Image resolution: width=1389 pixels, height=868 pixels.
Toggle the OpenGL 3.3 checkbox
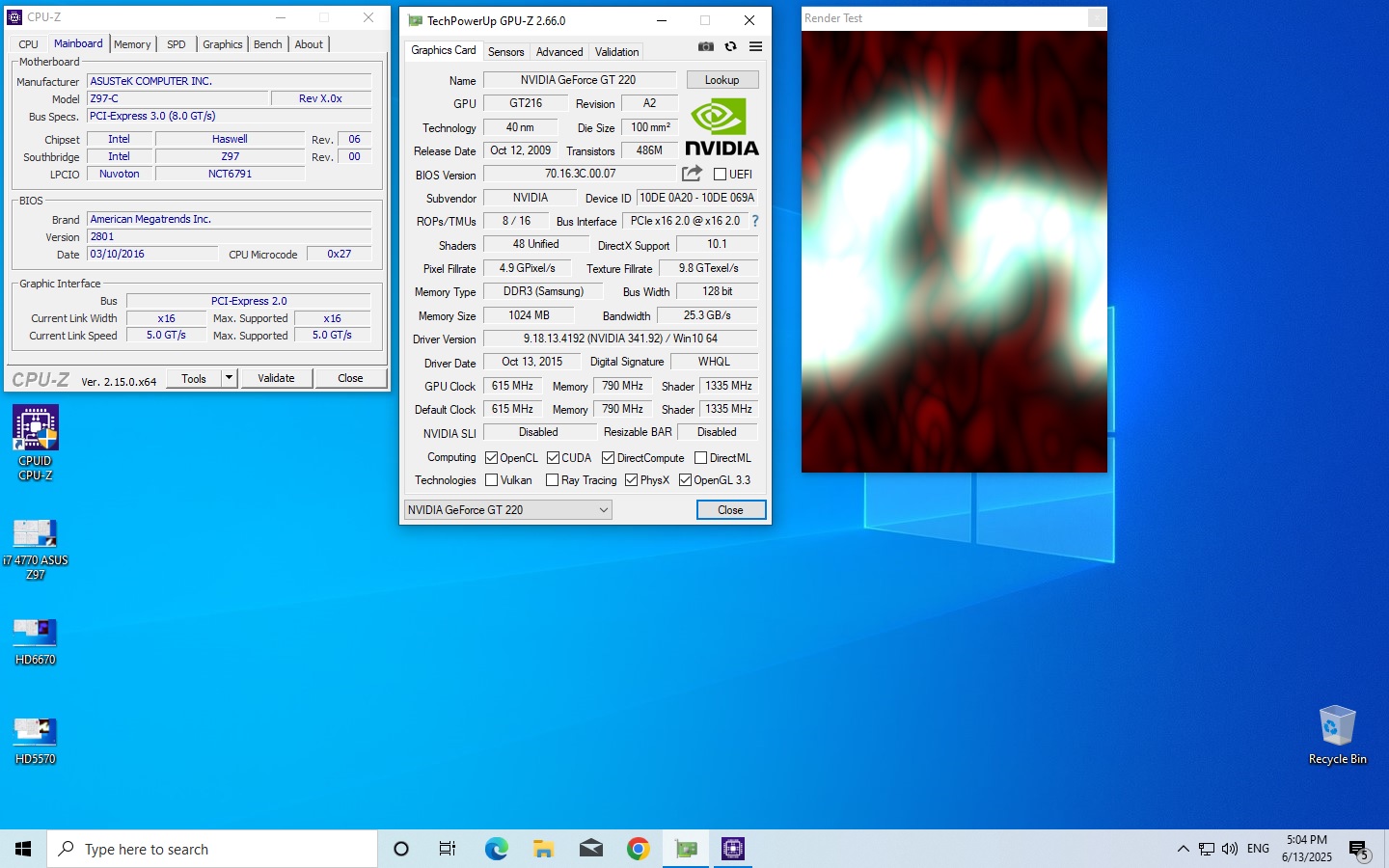[685, 480]
